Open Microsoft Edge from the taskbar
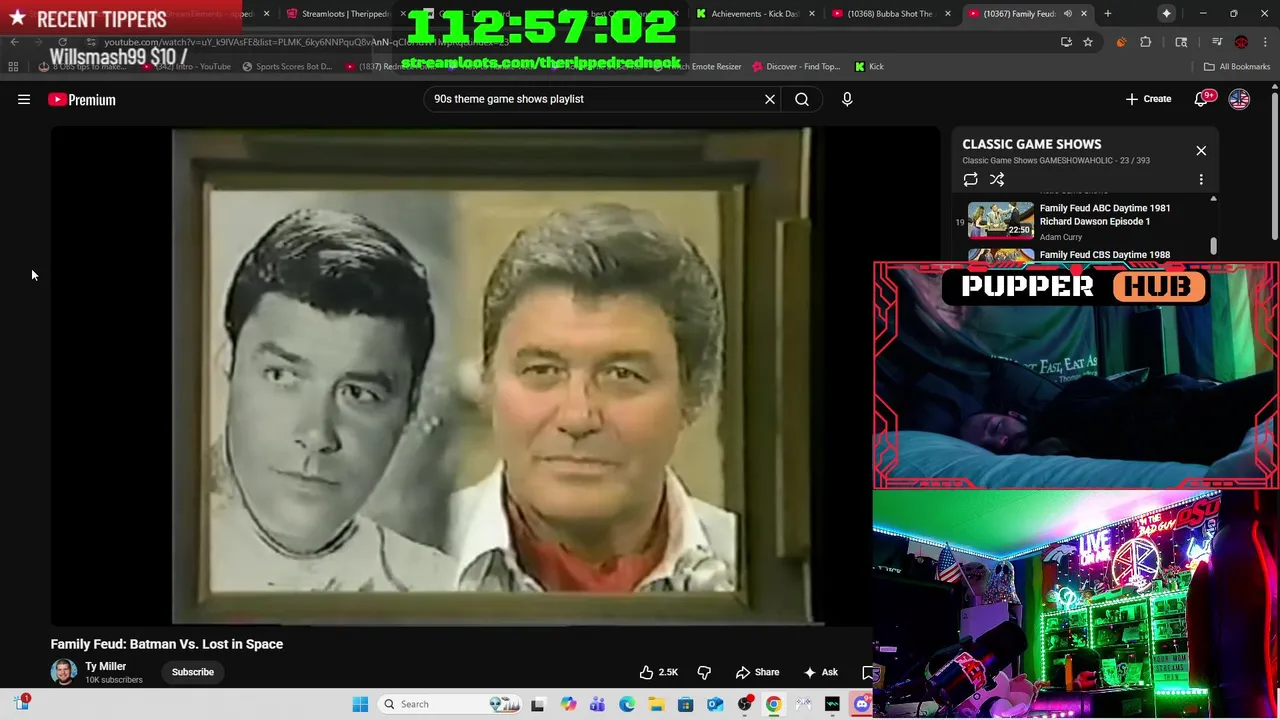Image resolution: width=1280 pixels, height=720 pixels. [x=627, y=704]
